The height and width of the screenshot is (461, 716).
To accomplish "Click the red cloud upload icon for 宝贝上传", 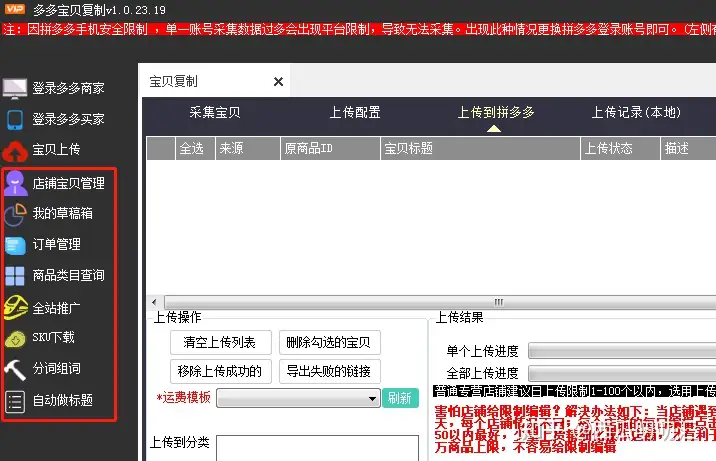I will [15, 151].
